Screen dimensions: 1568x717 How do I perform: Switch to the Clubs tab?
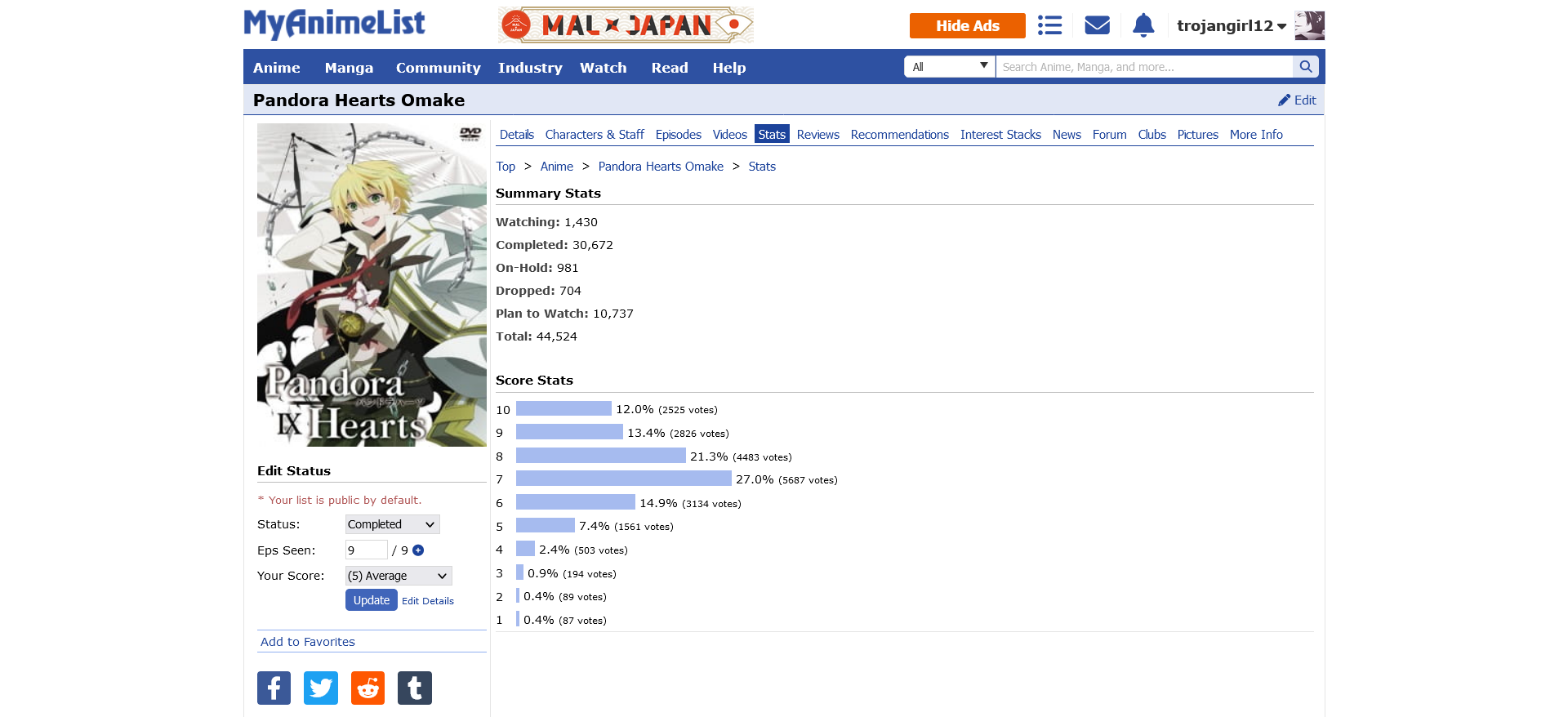pyautogui.click(x=1151, y=135)
